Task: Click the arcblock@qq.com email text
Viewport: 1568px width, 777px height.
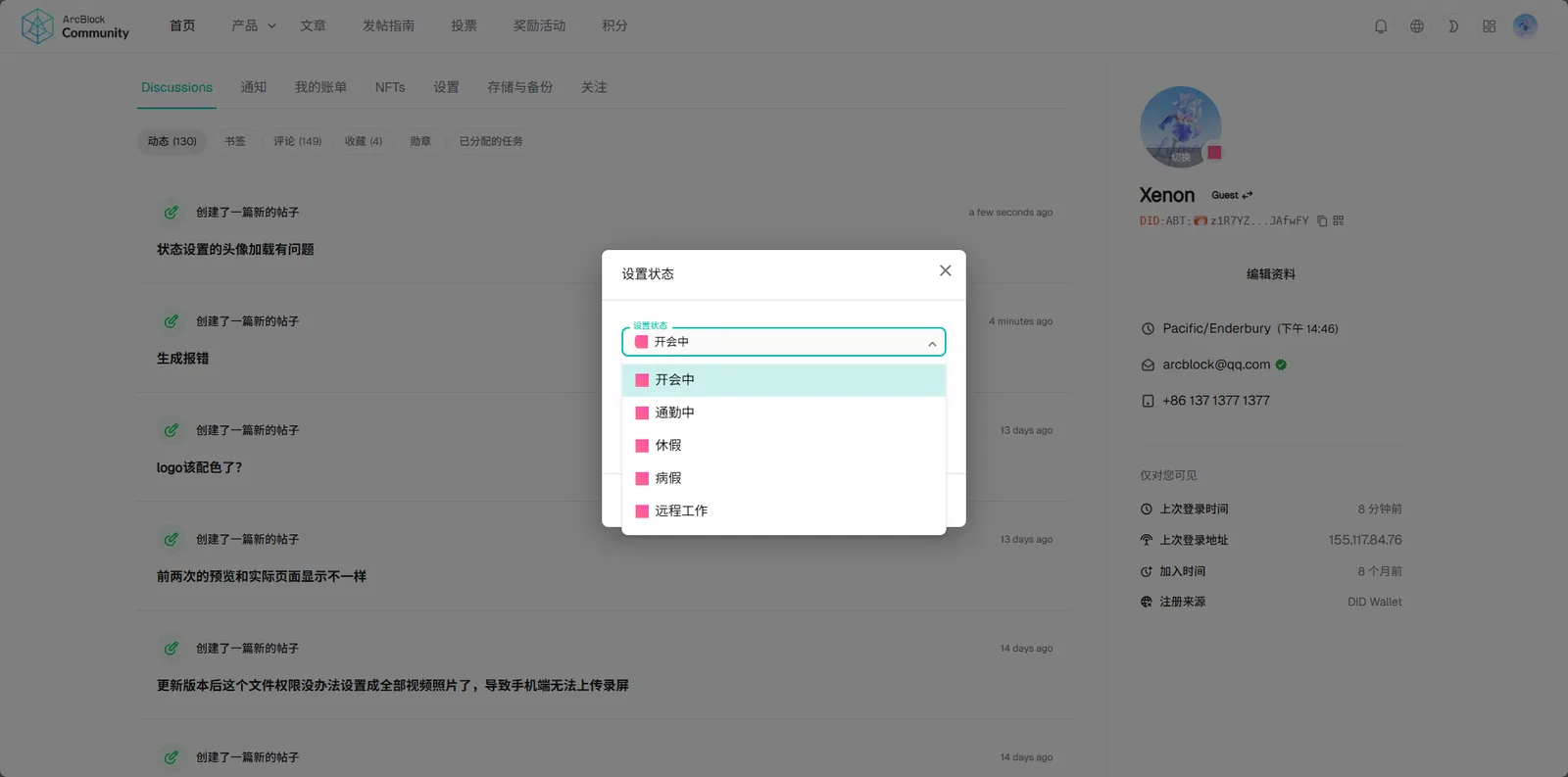Action: click(x=1216, y=364)
